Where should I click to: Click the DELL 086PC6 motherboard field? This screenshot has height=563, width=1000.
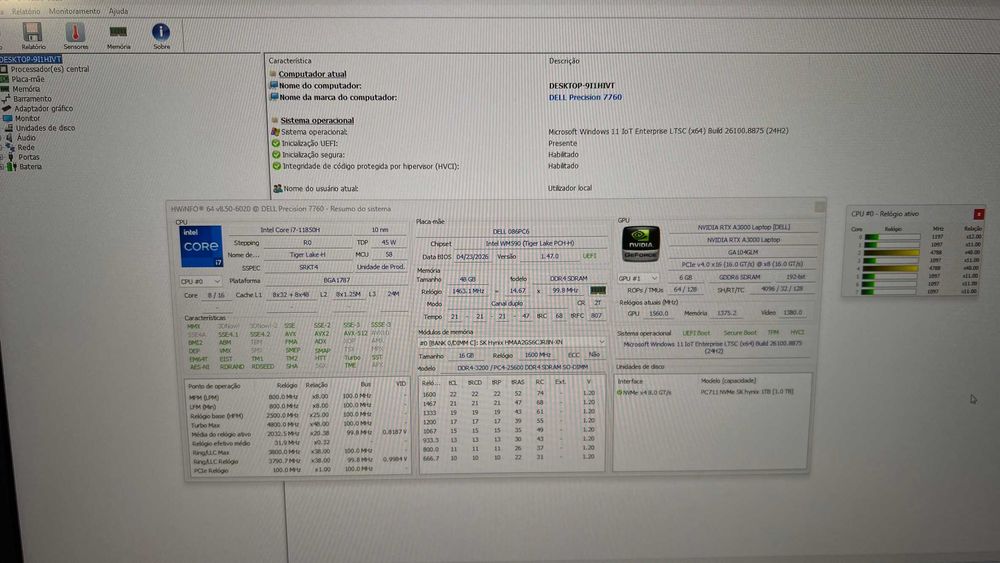pos(510,231)
